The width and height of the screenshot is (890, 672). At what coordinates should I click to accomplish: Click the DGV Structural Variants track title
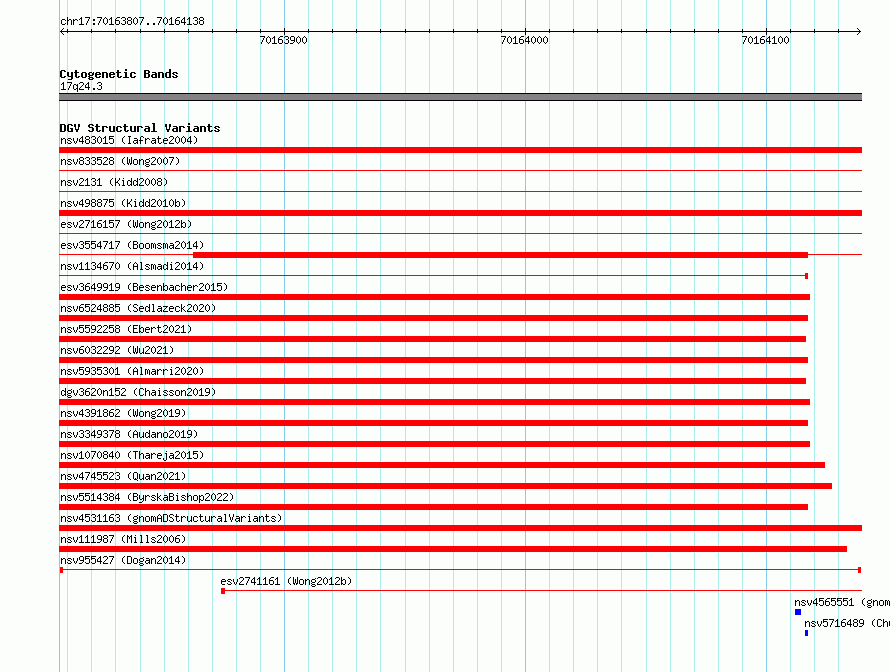[140, 128]
